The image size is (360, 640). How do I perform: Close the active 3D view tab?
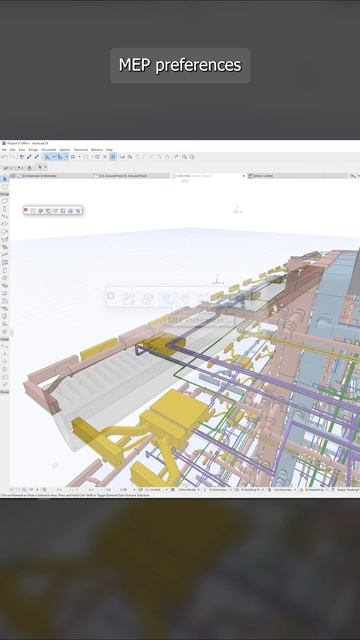(244, 176)
